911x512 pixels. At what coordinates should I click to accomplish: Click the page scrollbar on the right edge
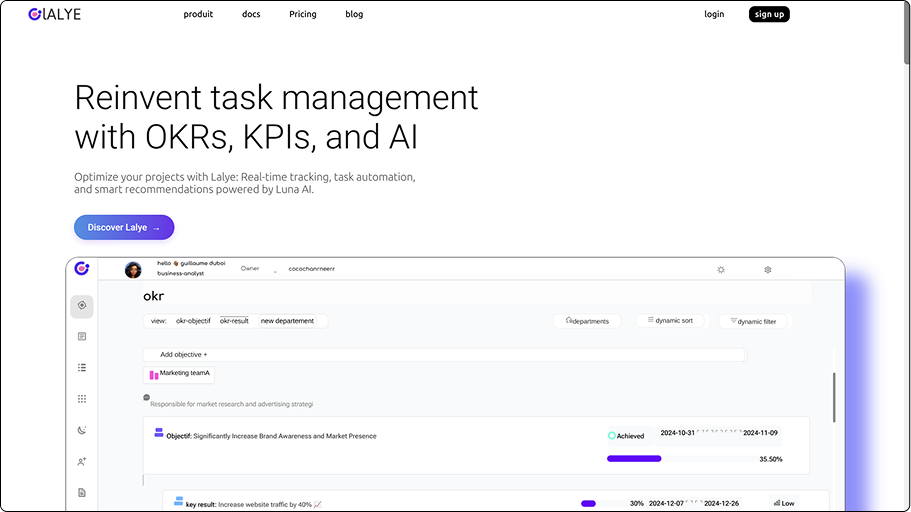[x=906, y=34]
